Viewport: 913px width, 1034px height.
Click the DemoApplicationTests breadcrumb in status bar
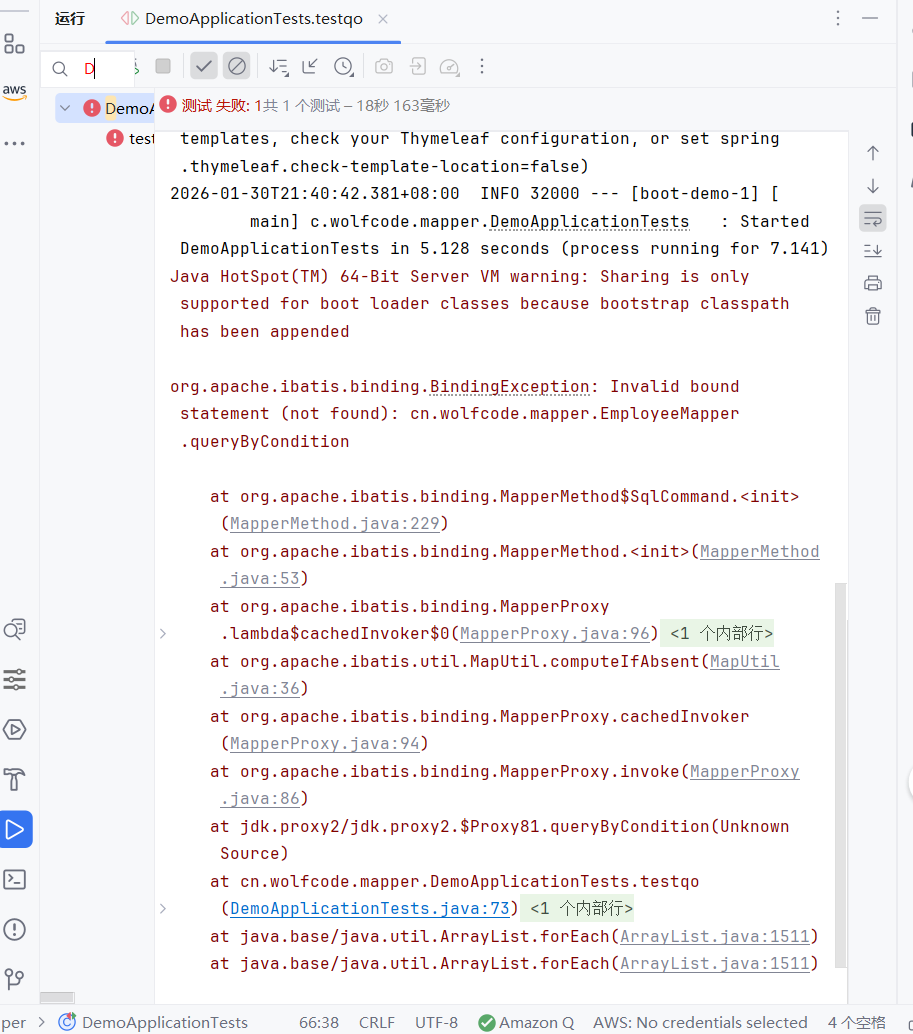(x=154, y=1022)
